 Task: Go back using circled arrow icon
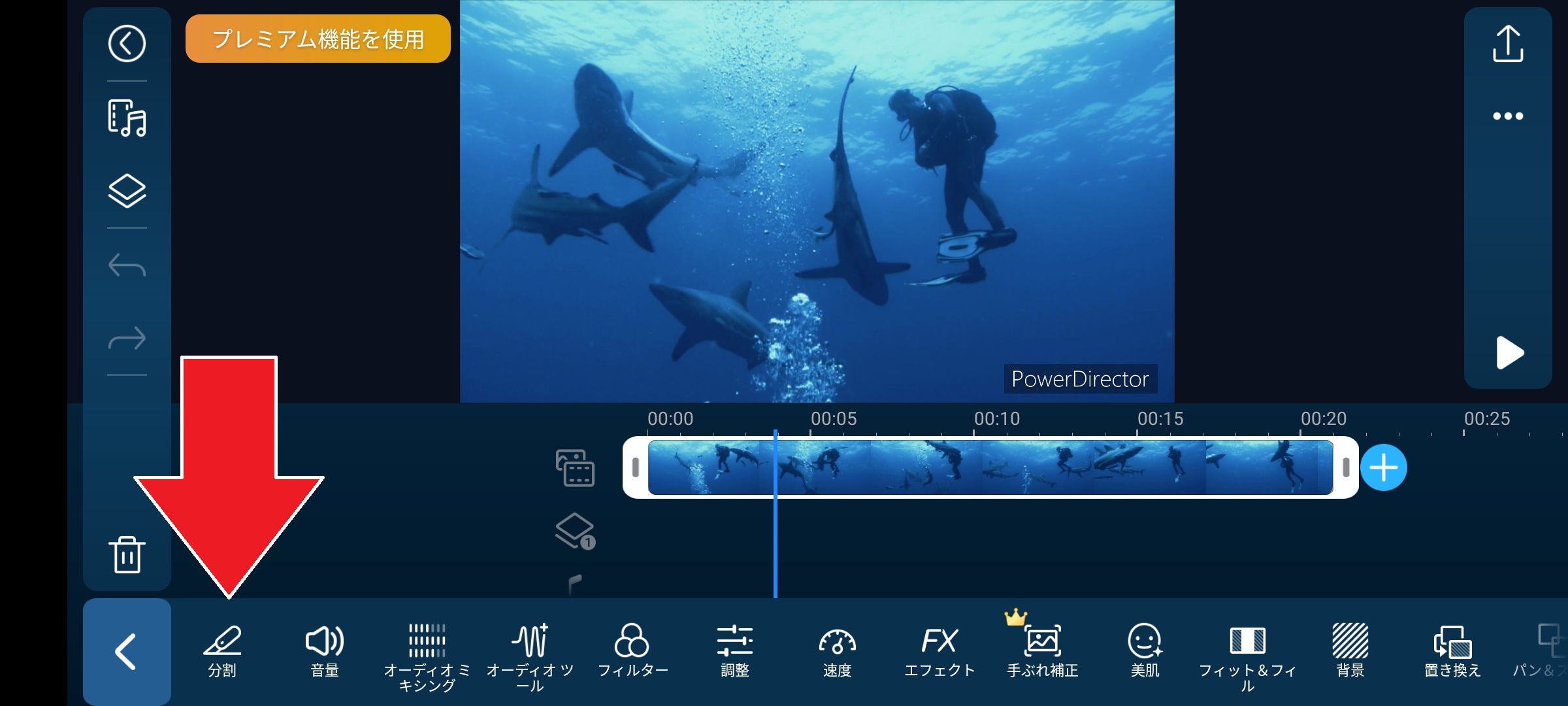click(127, 44)
